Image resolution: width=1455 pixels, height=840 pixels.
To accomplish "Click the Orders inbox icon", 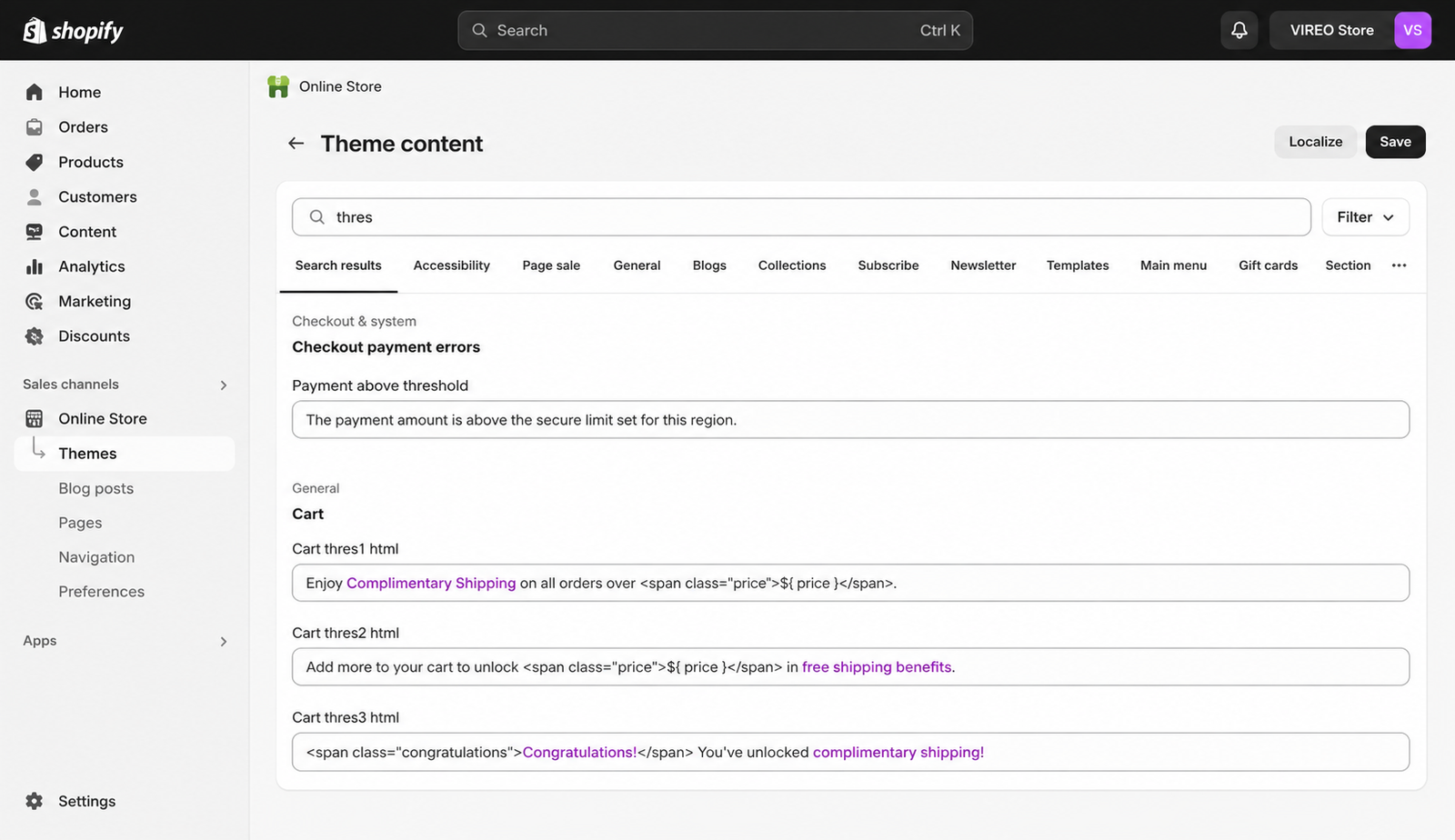I will tap(35, 127).
